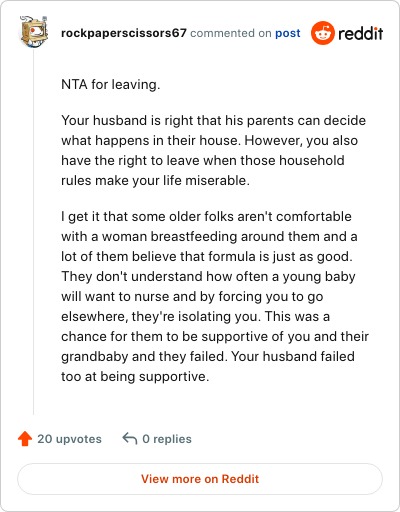Click the final line "too at being supportive."
This screenshot has height=512, width=400.
click(135, 376)
